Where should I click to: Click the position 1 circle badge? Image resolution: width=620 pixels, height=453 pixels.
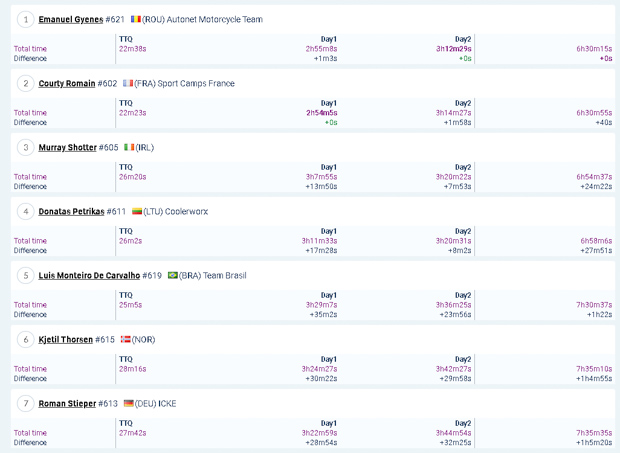point(26,19)
